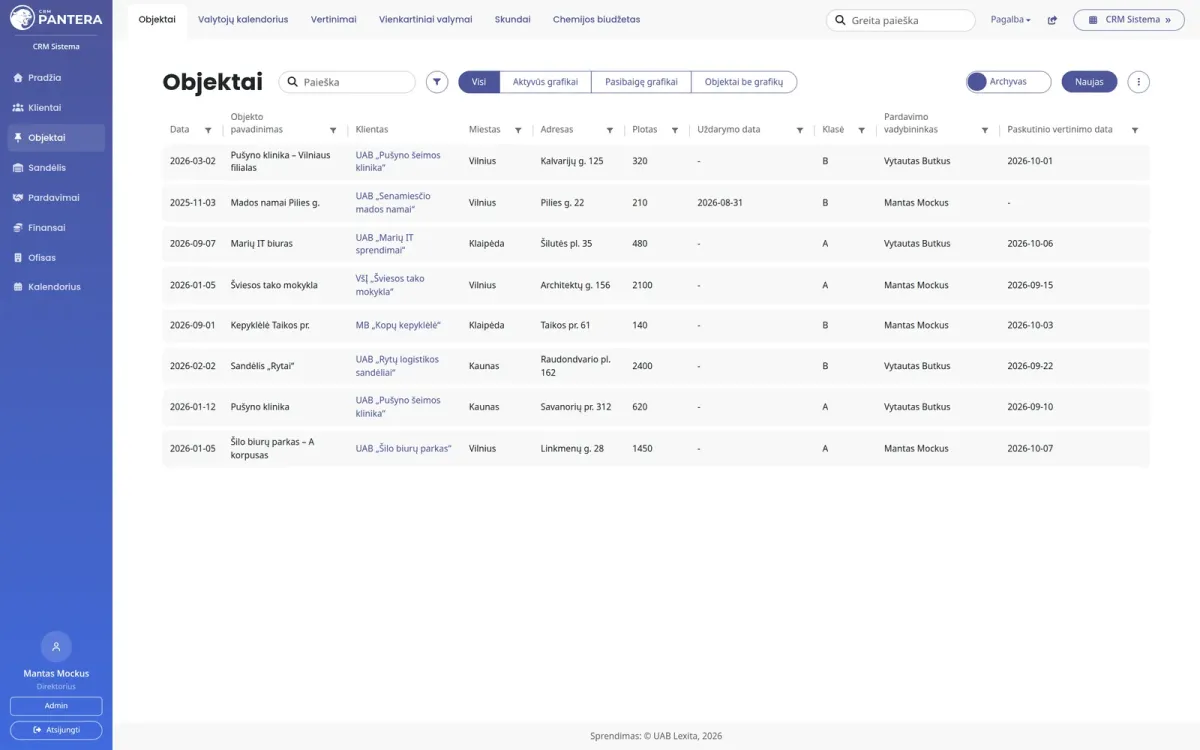Click the Atsijungti logout button
1200x750 pixels.
coord(56,730)
